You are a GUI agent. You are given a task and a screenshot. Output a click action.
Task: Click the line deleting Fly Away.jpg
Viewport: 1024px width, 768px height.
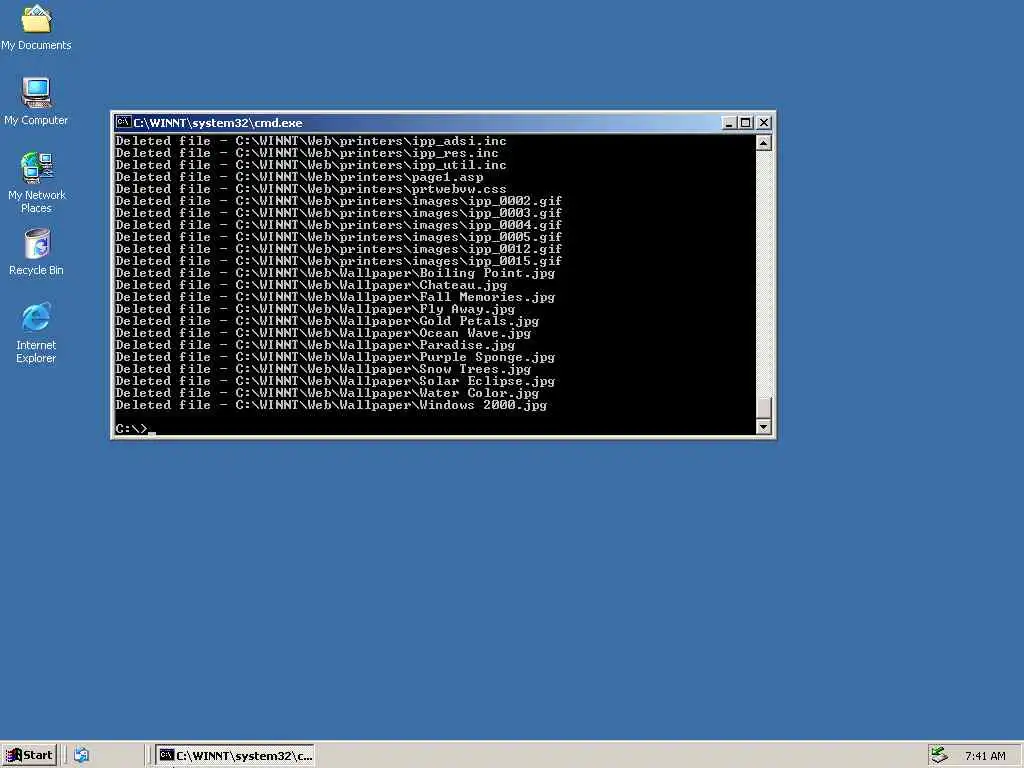[315, 309]
